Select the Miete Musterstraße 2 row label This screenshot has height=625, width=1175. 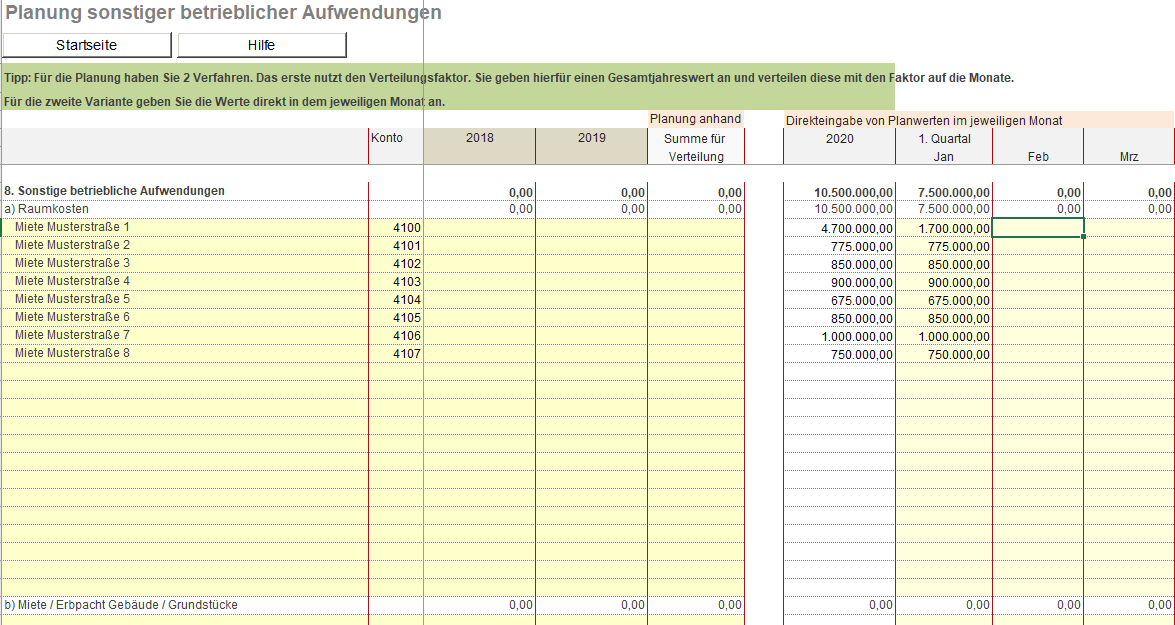[x=72, y=245]
